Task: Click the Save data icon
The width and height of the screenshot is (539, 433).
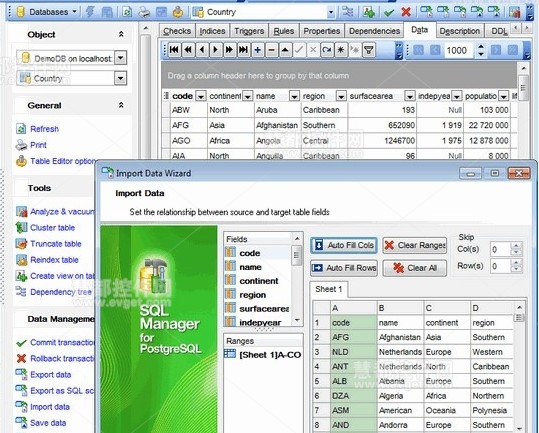Action: pyautogui.click(x=21, y=423)
